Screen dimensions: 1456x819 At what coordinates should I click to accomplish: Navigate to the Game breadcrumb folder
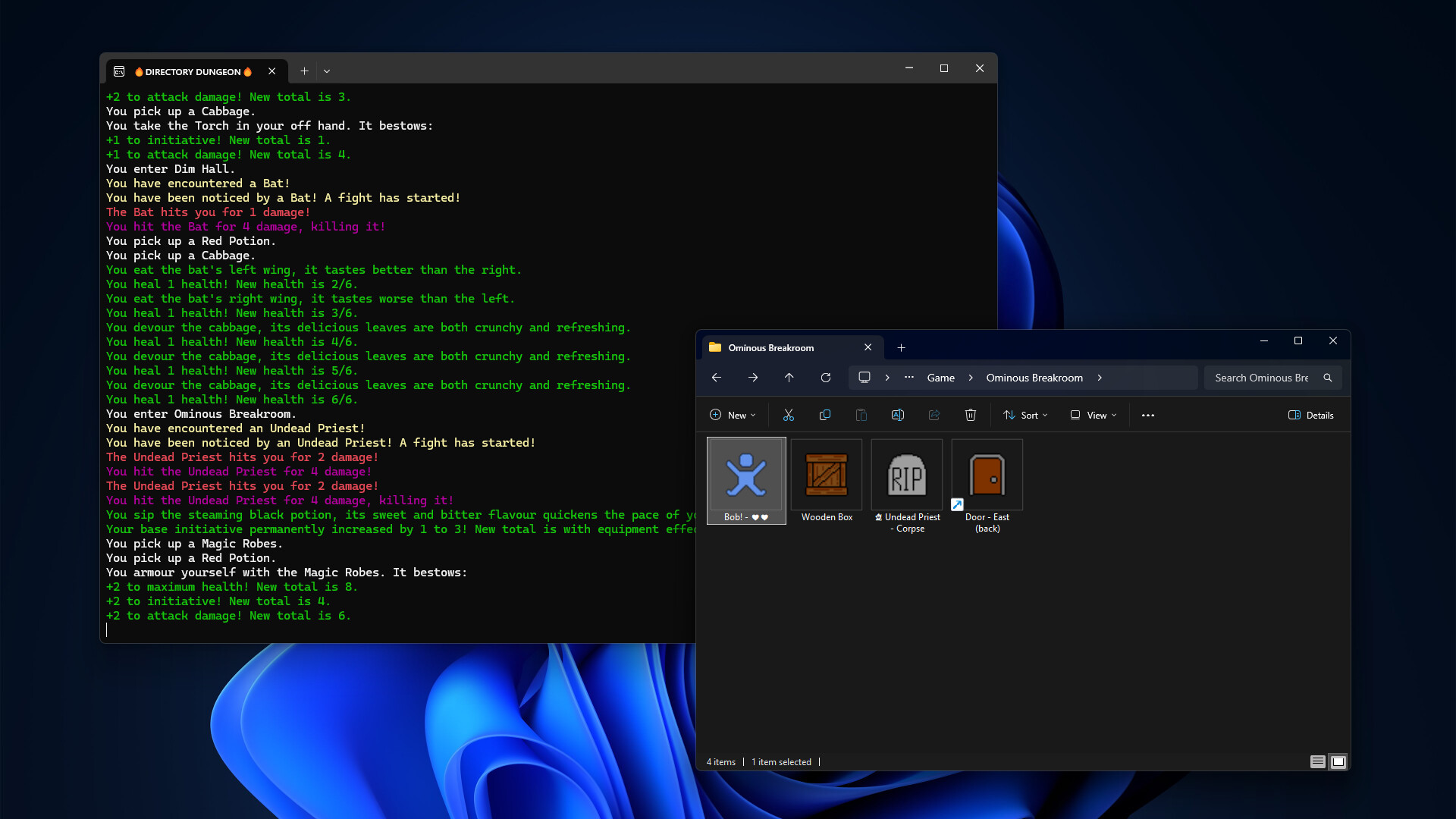click(940, 377)
